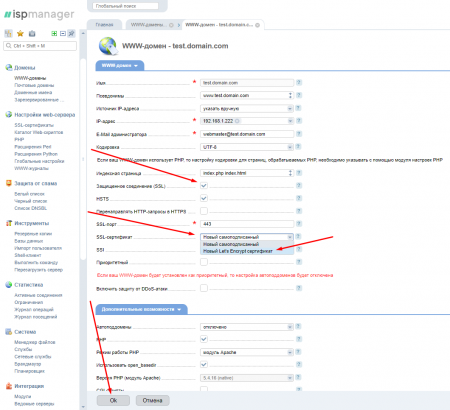
Task: Click help icon next to Кодировка dropdown
Action: click(x=299, y=147)
